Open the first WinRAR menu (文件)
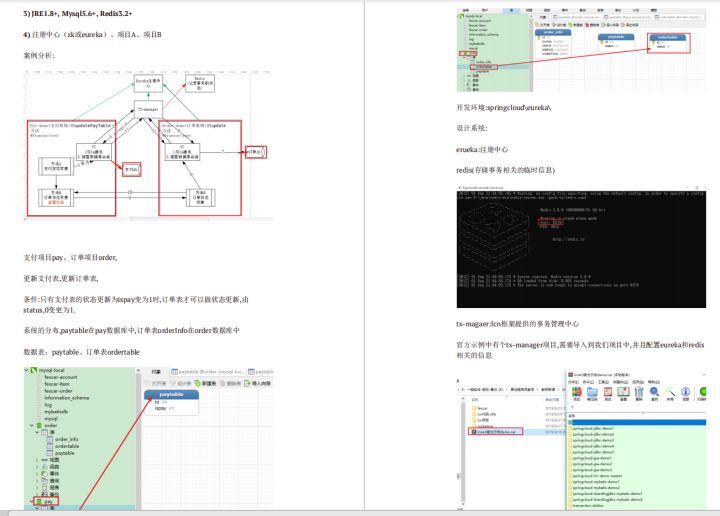This screenshot has height=516, width=720. point(573,382)
